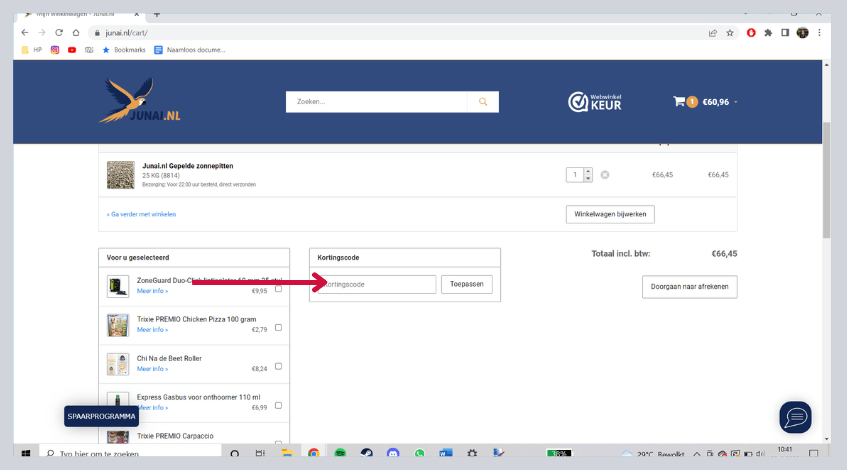Increase quantity with the stepper arrow

(x=588, y=171)
